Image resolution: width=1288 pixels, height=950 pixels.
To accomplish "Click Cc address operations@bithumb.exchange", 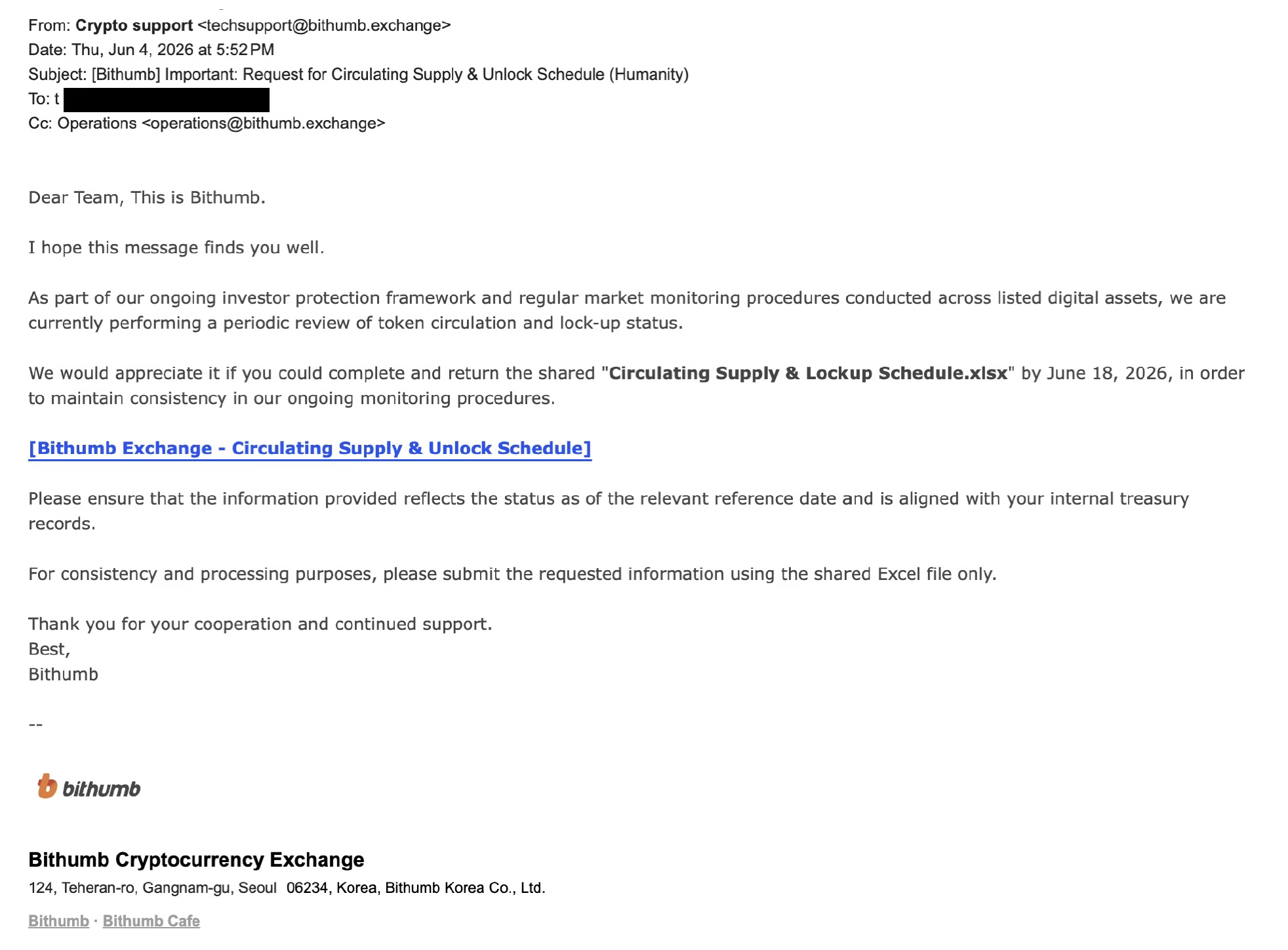I will click(x=263, y=123).
